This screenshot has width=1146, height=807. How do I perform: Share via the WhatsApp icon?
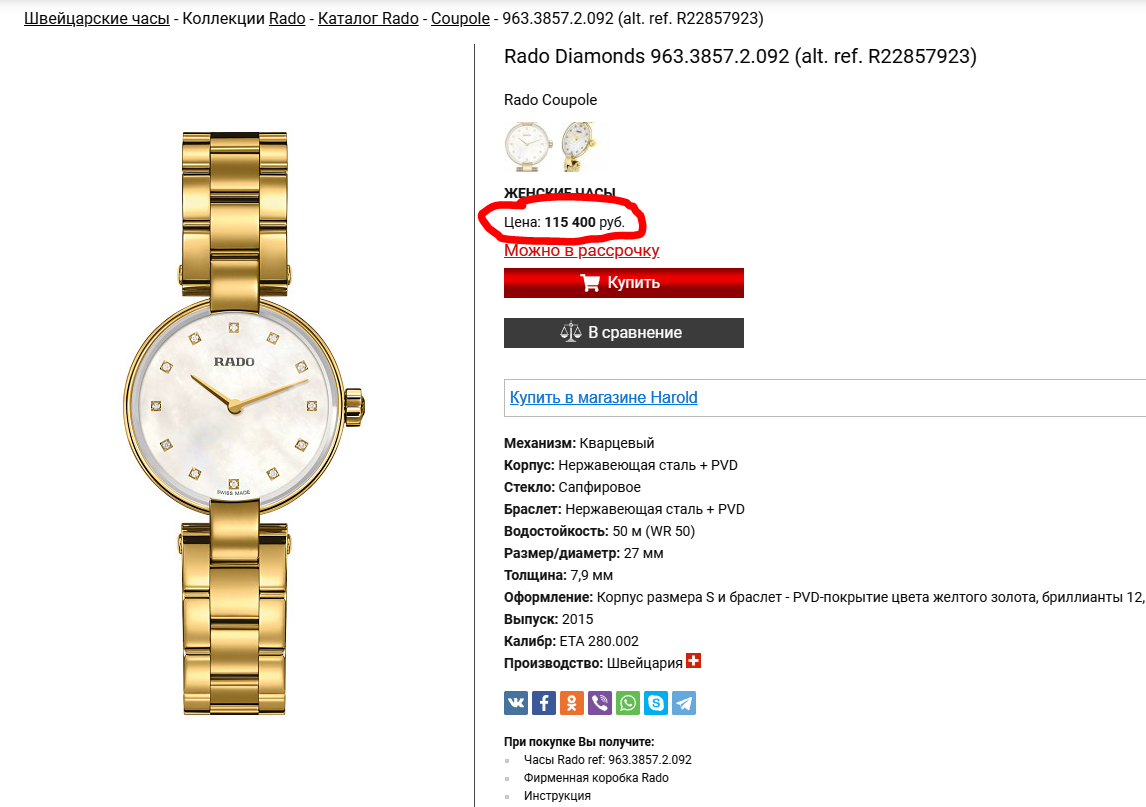pyautogui.click(x=628, y=703)
